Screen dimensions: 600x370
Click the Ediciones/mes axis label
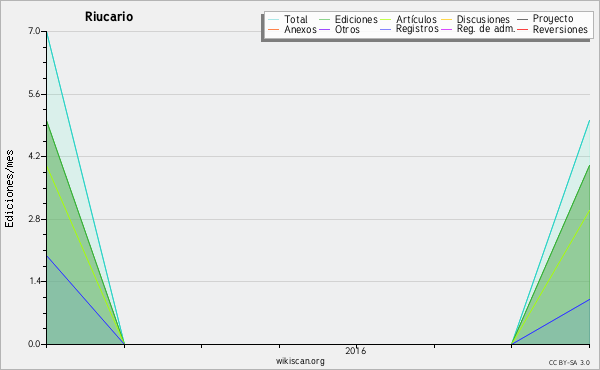click(9, 189)
